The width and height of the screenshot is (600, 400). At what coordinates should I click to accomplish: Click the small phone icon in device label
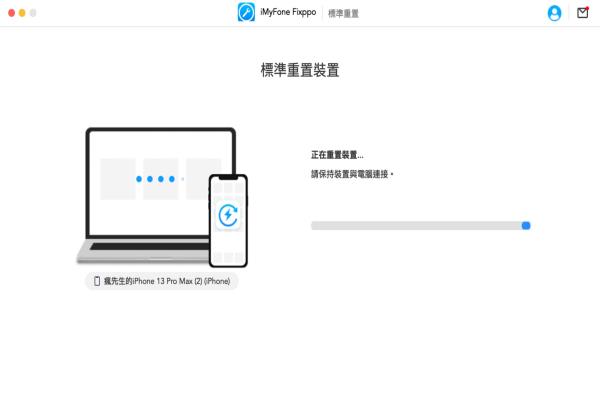(97, 281)
